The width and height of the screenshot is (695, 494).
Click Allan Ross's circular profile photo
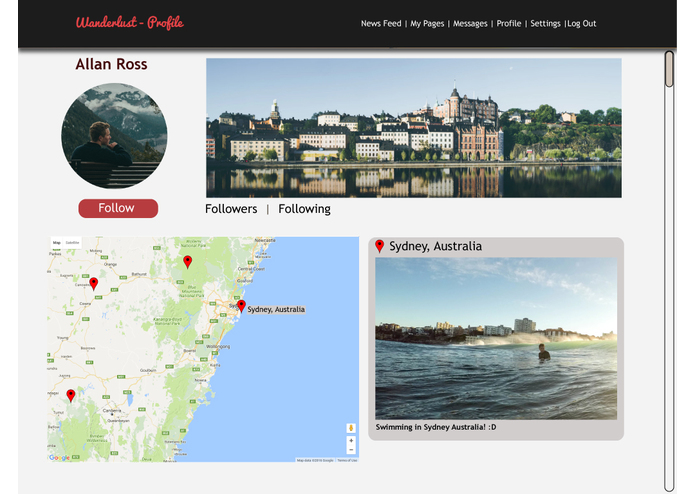[x=114, y=136]
